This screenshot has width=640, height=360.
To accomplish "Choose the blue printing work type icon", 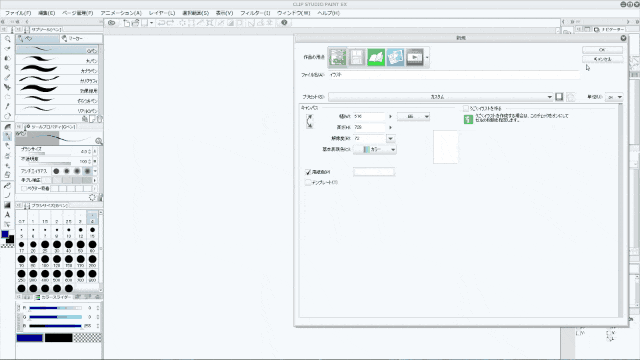I will point(395,57).
